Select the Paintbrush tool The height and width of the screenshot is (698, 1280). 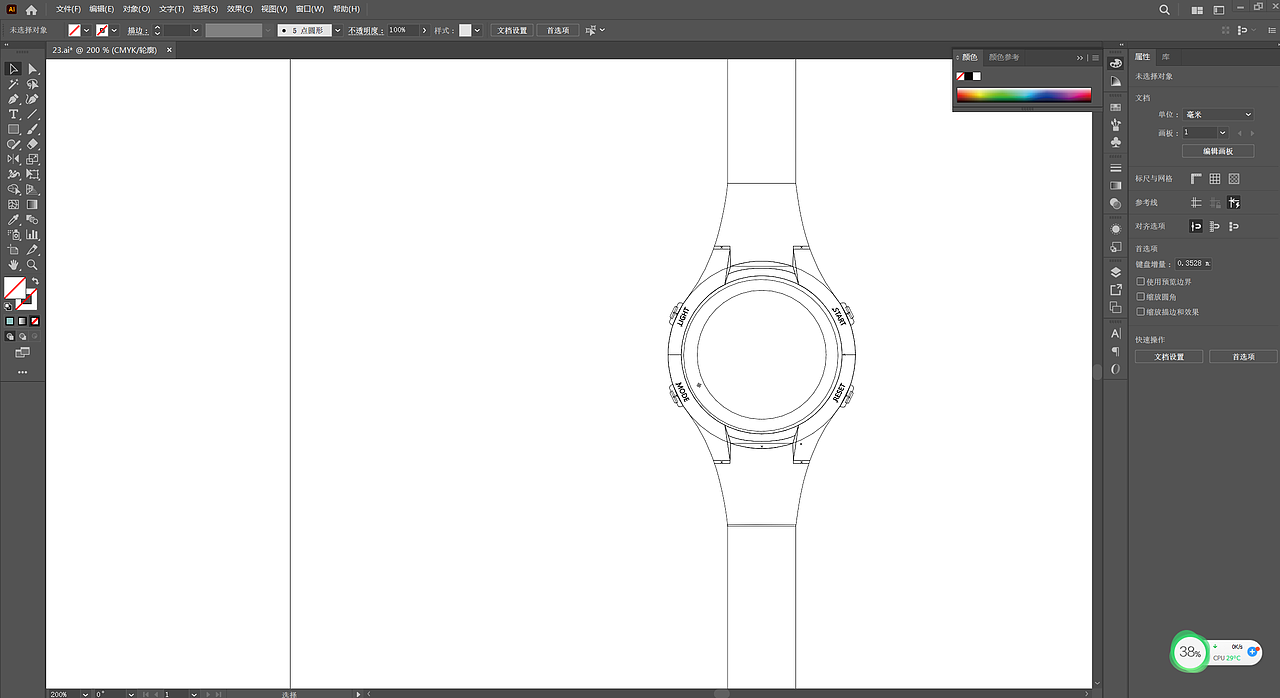tap(33, 129)
